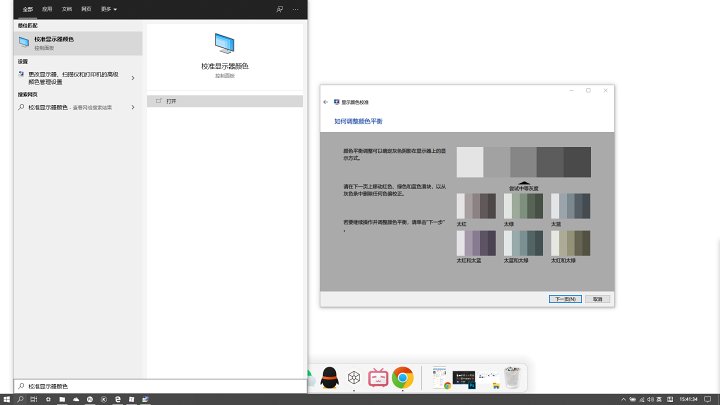Open the Recycle Bin in the dock
The width and height of the screenshot is (720, 405).
(x=512, y=377)
